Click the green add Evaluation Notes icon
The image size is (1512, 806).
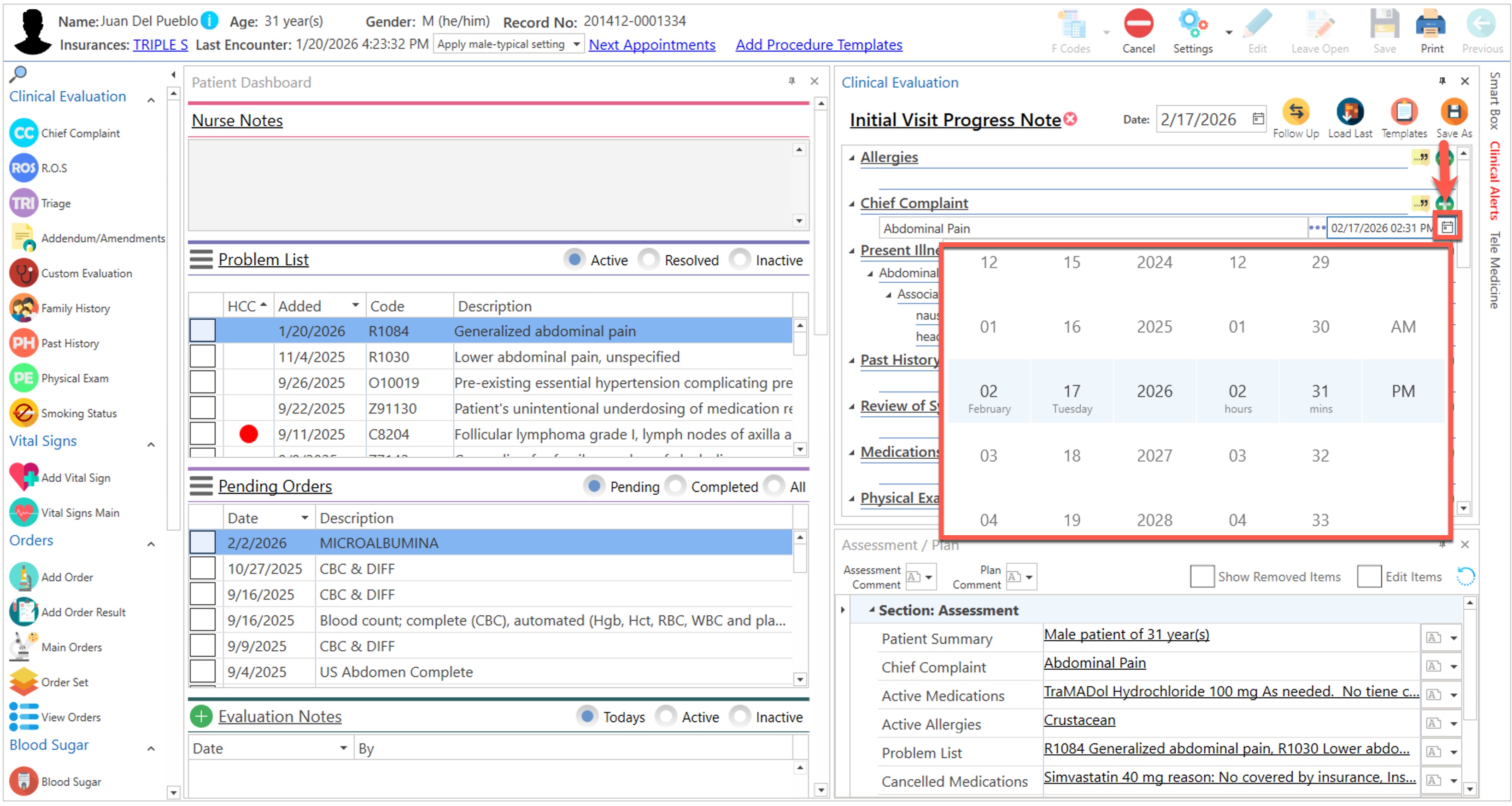(201, 716)
